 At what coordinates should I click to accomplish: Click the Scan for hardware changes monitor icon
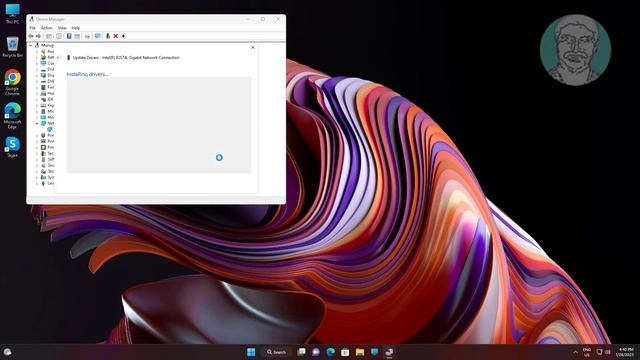[98, 36]
